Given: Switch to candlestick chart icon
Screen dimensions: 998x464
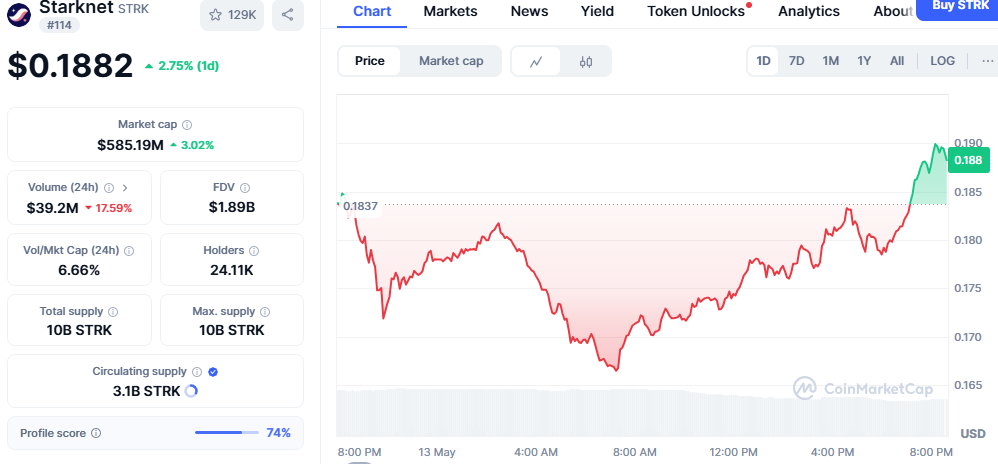Looking at the screenshot, I should [586, 61].
